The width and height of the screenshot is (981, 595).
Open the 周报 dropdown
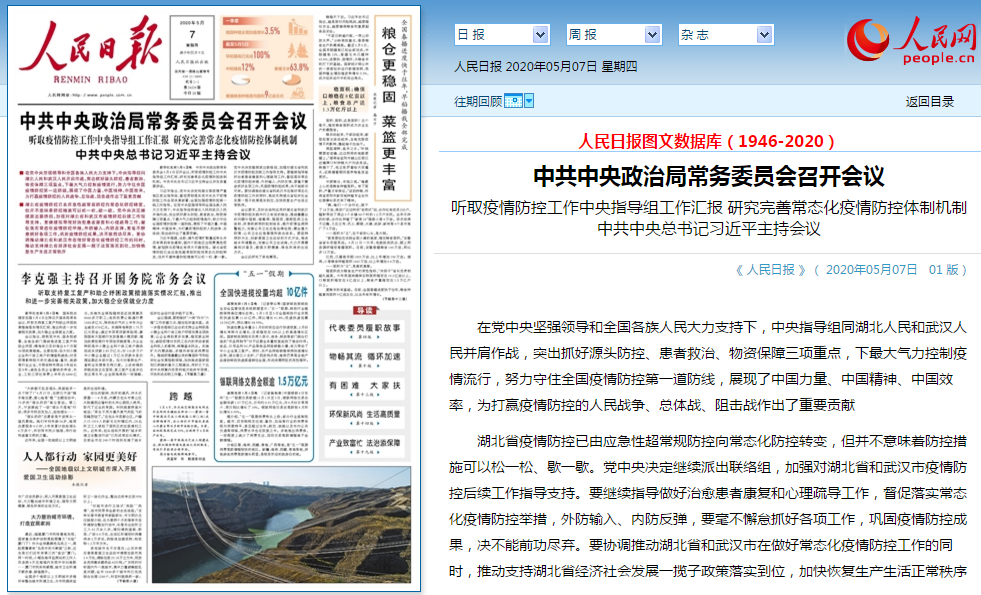tap(614, 34)
